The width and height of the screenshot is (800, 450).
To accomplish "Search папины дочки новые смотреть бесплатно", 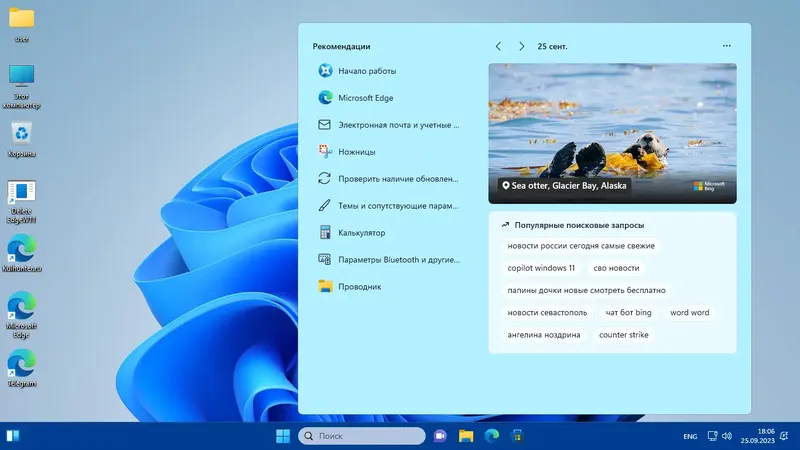I will [586, 290].
